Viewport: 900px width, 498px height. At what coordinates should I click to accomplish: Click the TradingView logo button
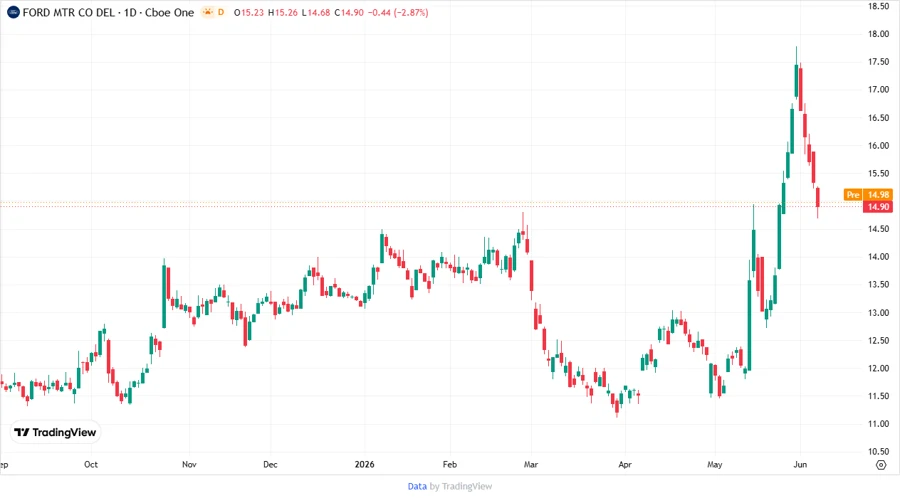coord(55,433)
